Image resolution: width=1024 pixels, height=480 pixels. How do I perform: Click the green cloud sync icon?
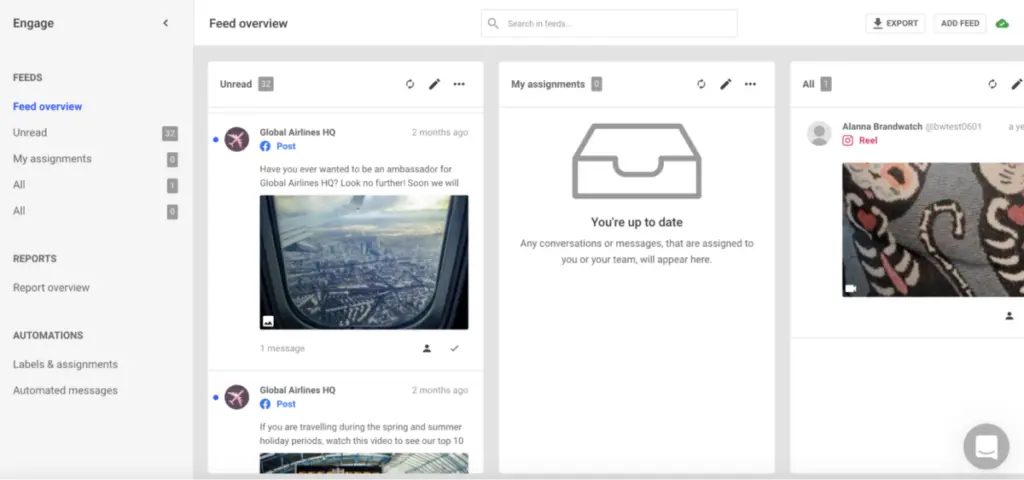click(x=1002, y=23)
